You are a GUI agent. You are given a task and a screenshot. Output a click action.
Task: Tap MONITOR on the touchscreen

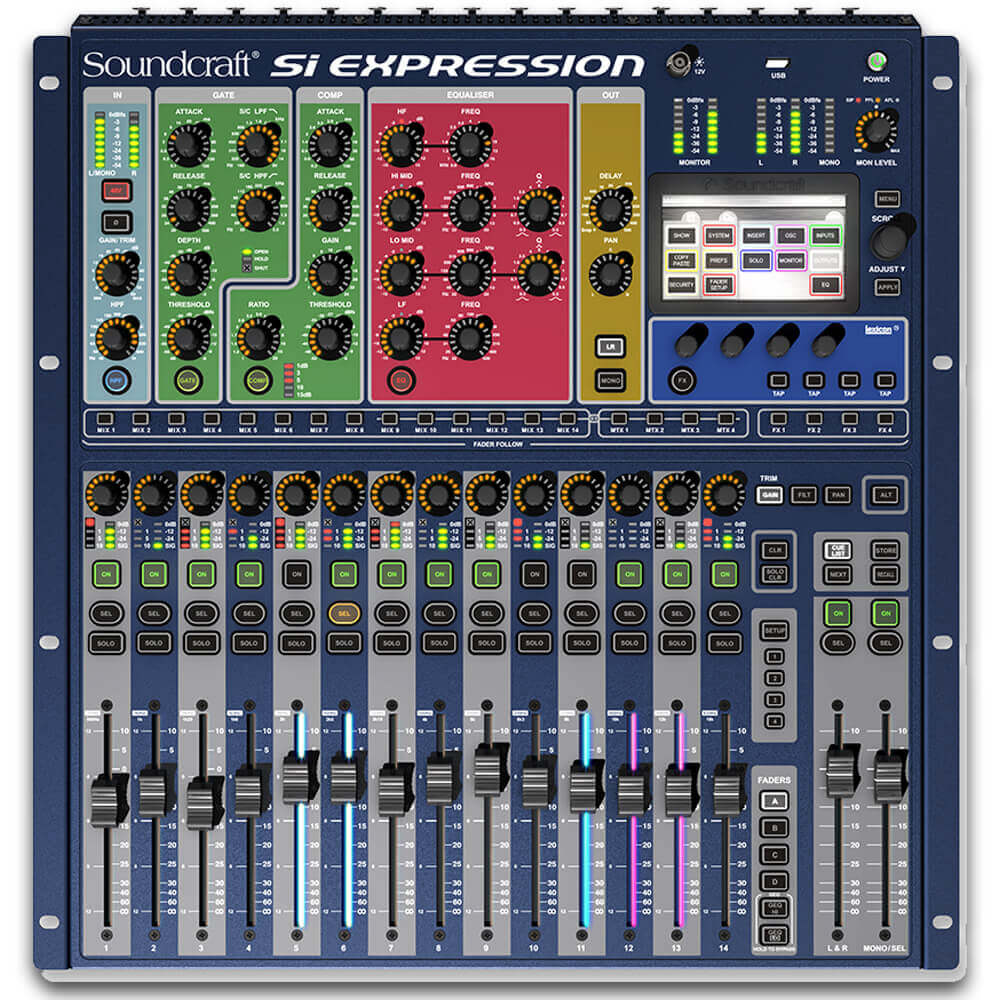[x=790, y=260]
